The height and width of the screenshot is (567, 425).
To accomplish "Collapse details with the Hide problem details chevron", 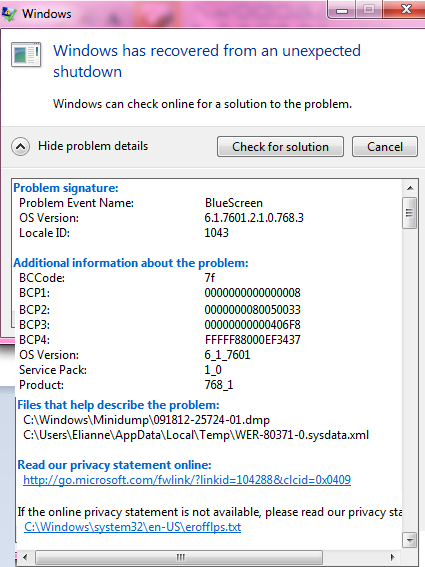I will 21,146.
